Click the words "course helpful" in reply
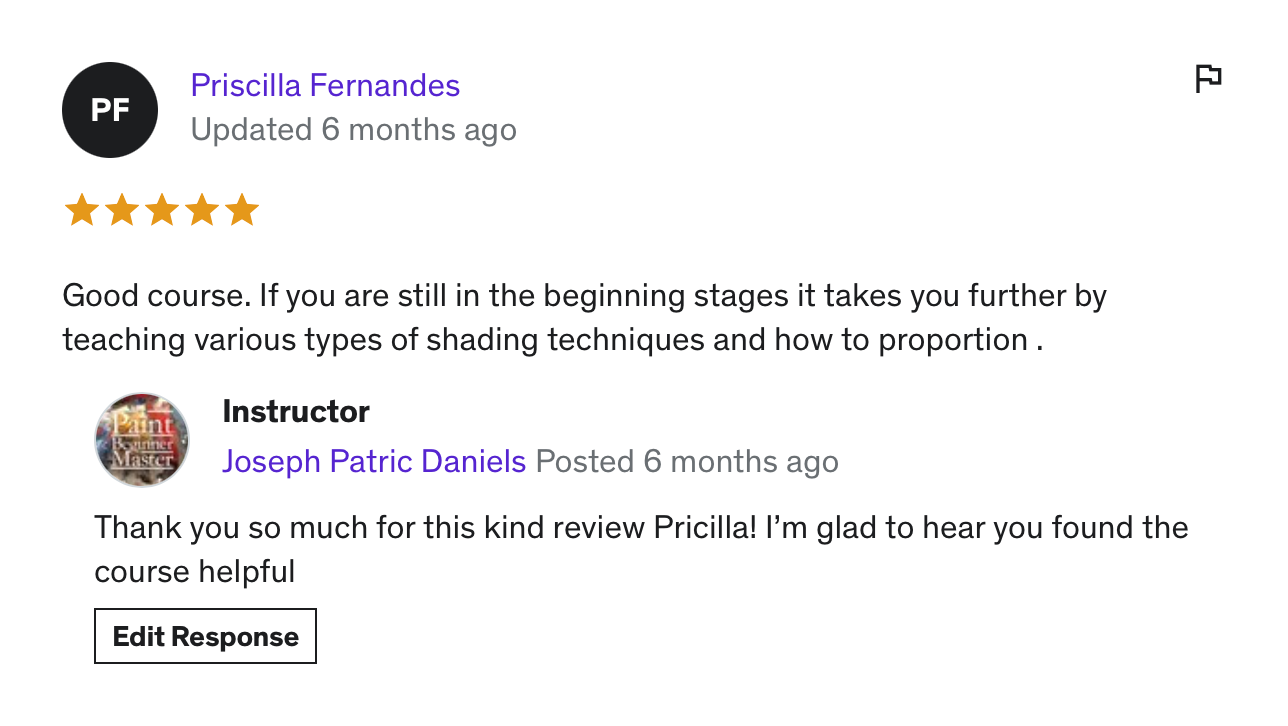The image size is (1288, 726). (x=195, y=572)
